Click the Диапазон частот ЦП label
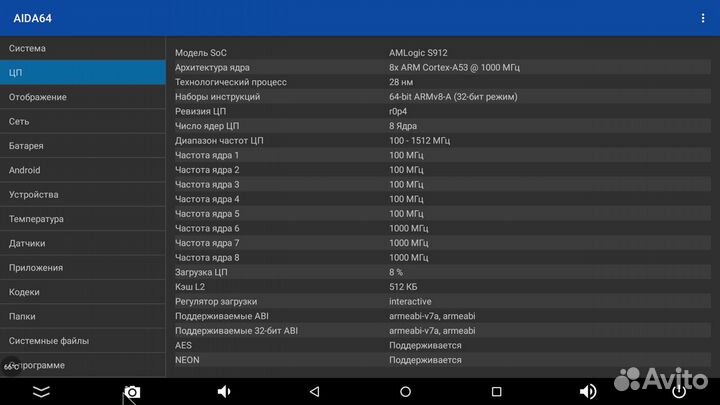 [219, 141]
